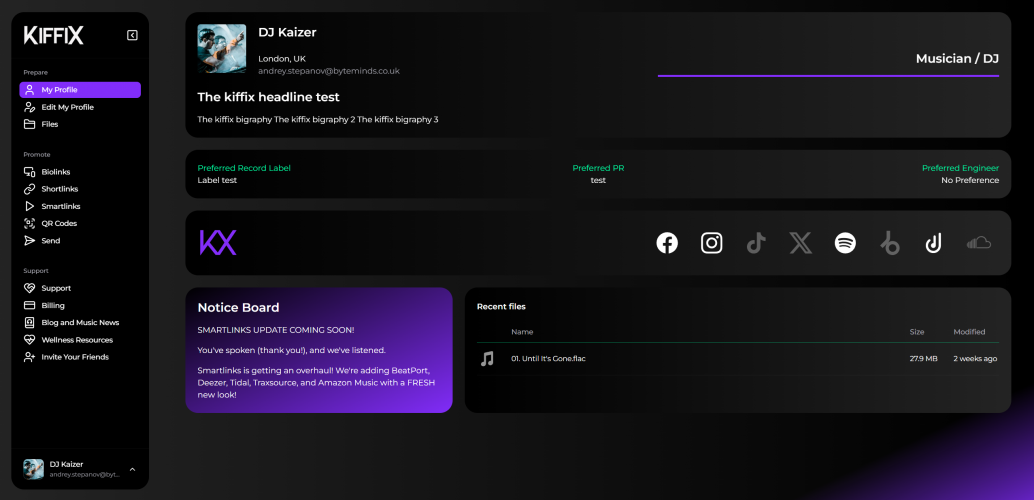Viewport: 1034px width, 500px height.
Task: Click the '27.9 MB' file size
Action: [923, 359]
